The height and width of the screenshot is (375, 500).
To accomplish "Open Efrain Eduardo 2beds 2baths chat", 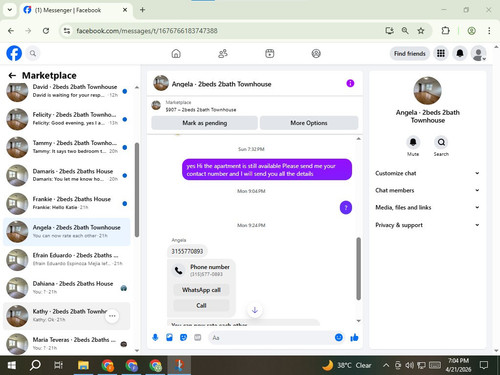I will click(67, 260).
